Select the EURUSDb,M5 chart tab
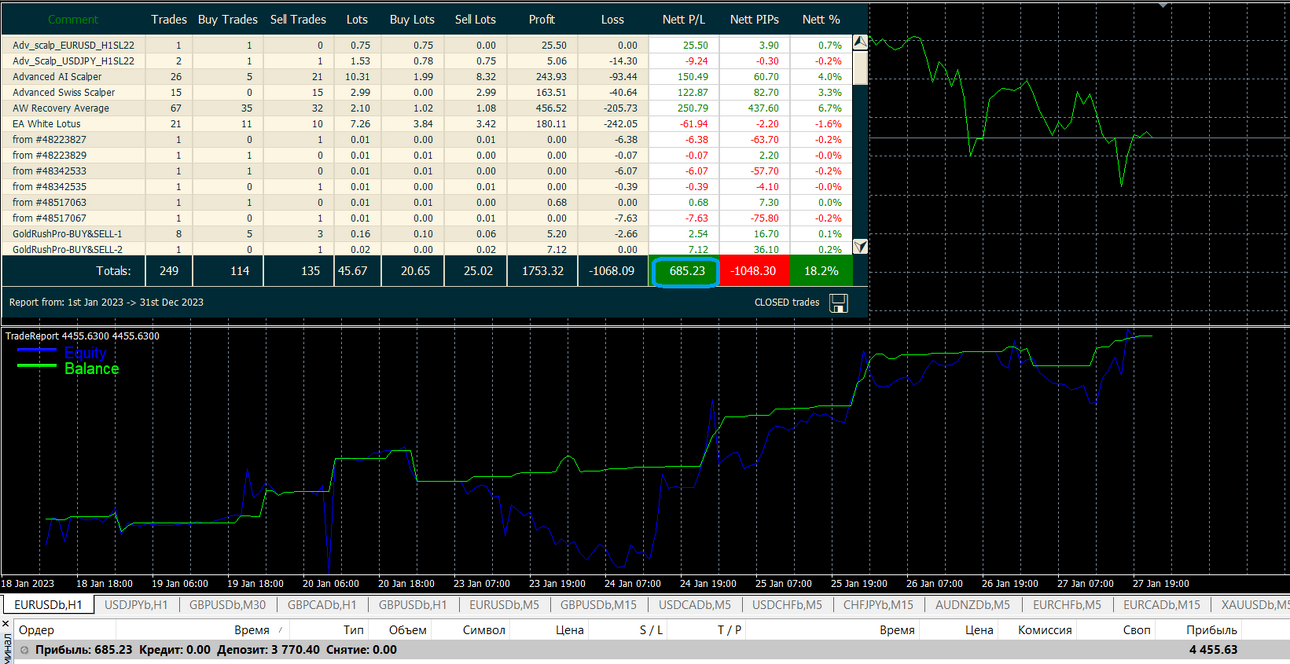The width and height of the screenshot is (1290, 664). click(505, 604)
